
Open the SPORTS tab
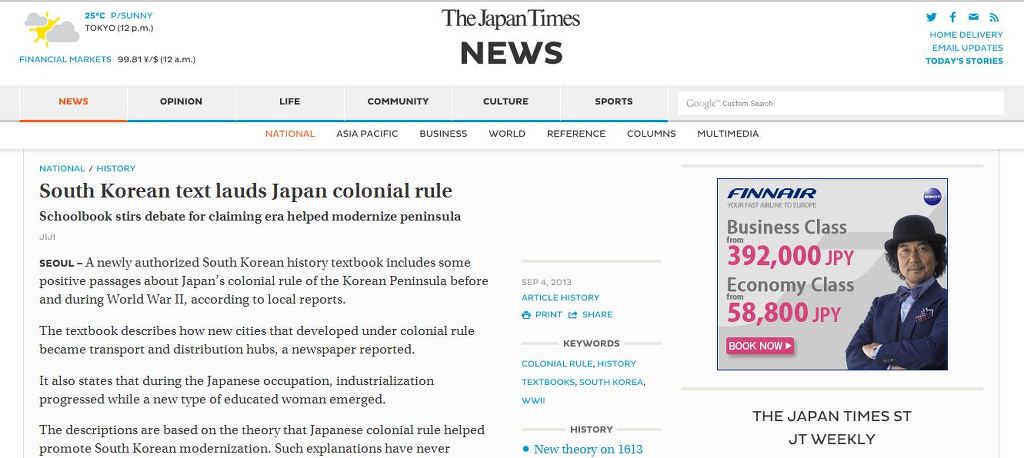[613, 102]
